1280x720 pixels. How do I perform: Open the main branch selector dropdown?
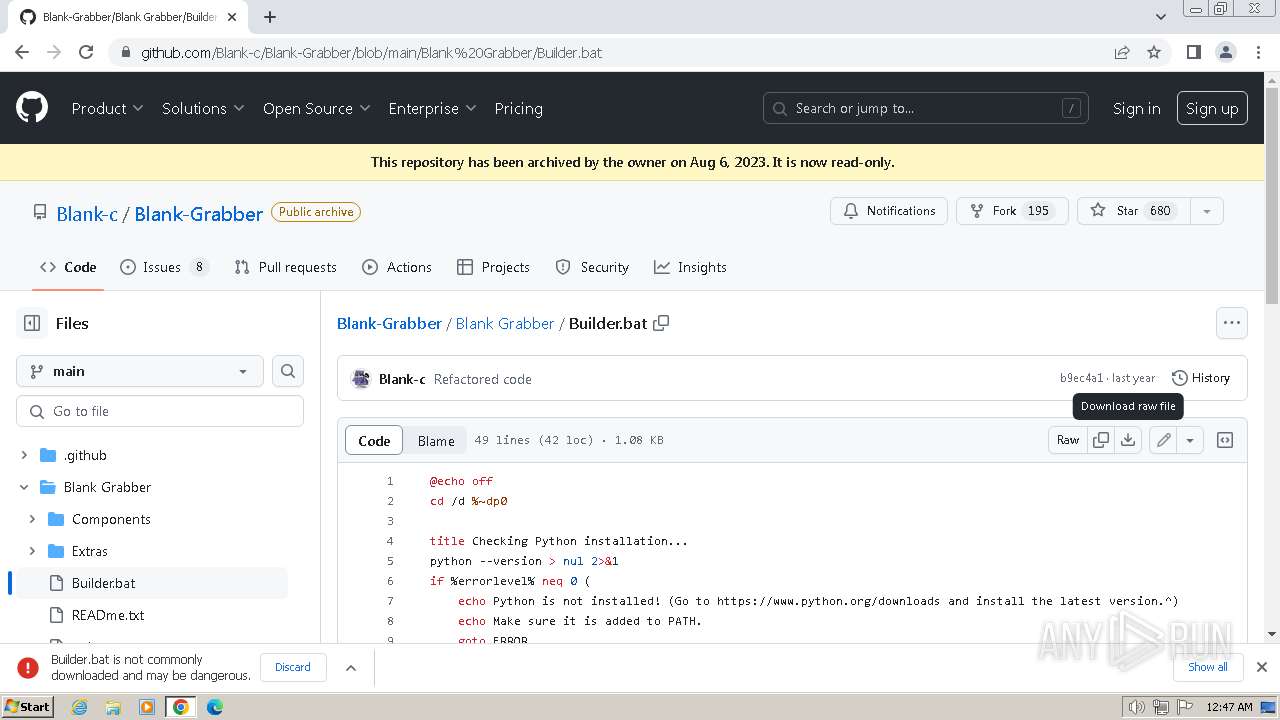pos(140,371)
